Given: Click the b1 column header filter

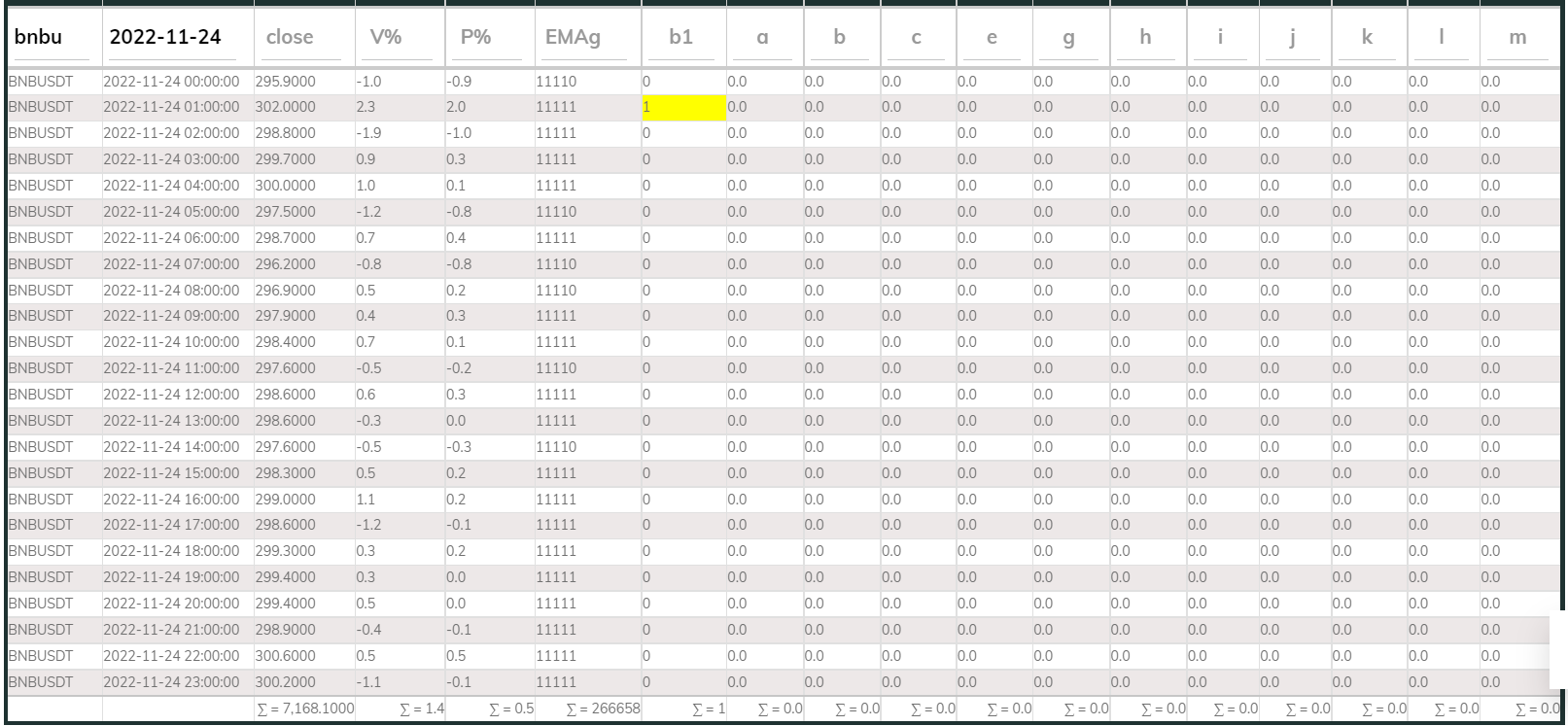Looking at the screenshot, I should pos(682,38).
